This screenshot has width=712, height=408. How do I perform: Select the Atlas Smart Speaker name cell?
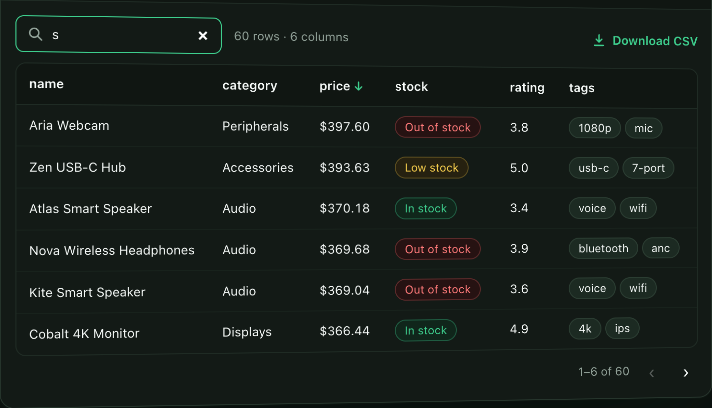90,209
